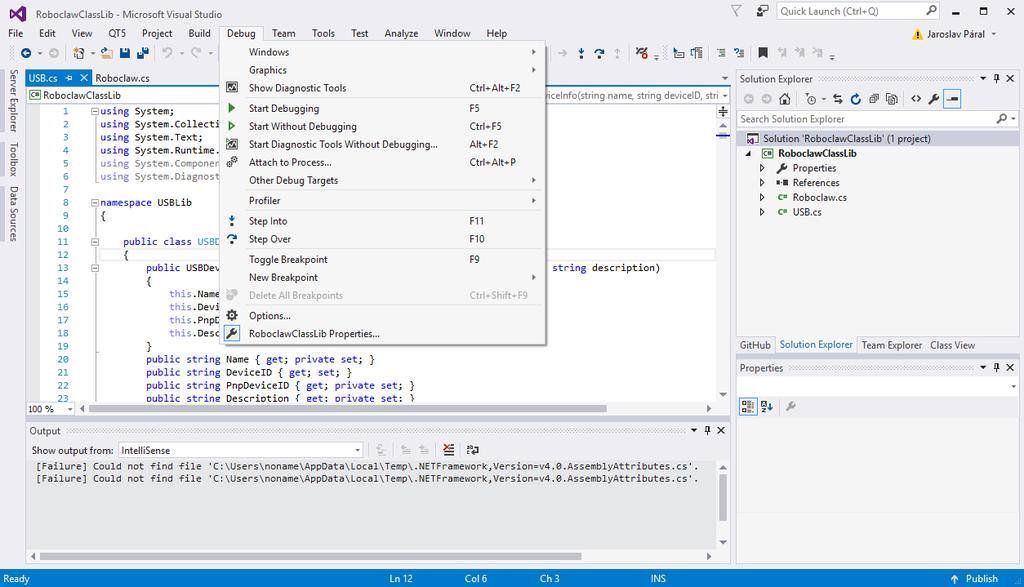Click the Step Into toolbar icon
This screenshot has width=1024, height=587.
point(581,54)
